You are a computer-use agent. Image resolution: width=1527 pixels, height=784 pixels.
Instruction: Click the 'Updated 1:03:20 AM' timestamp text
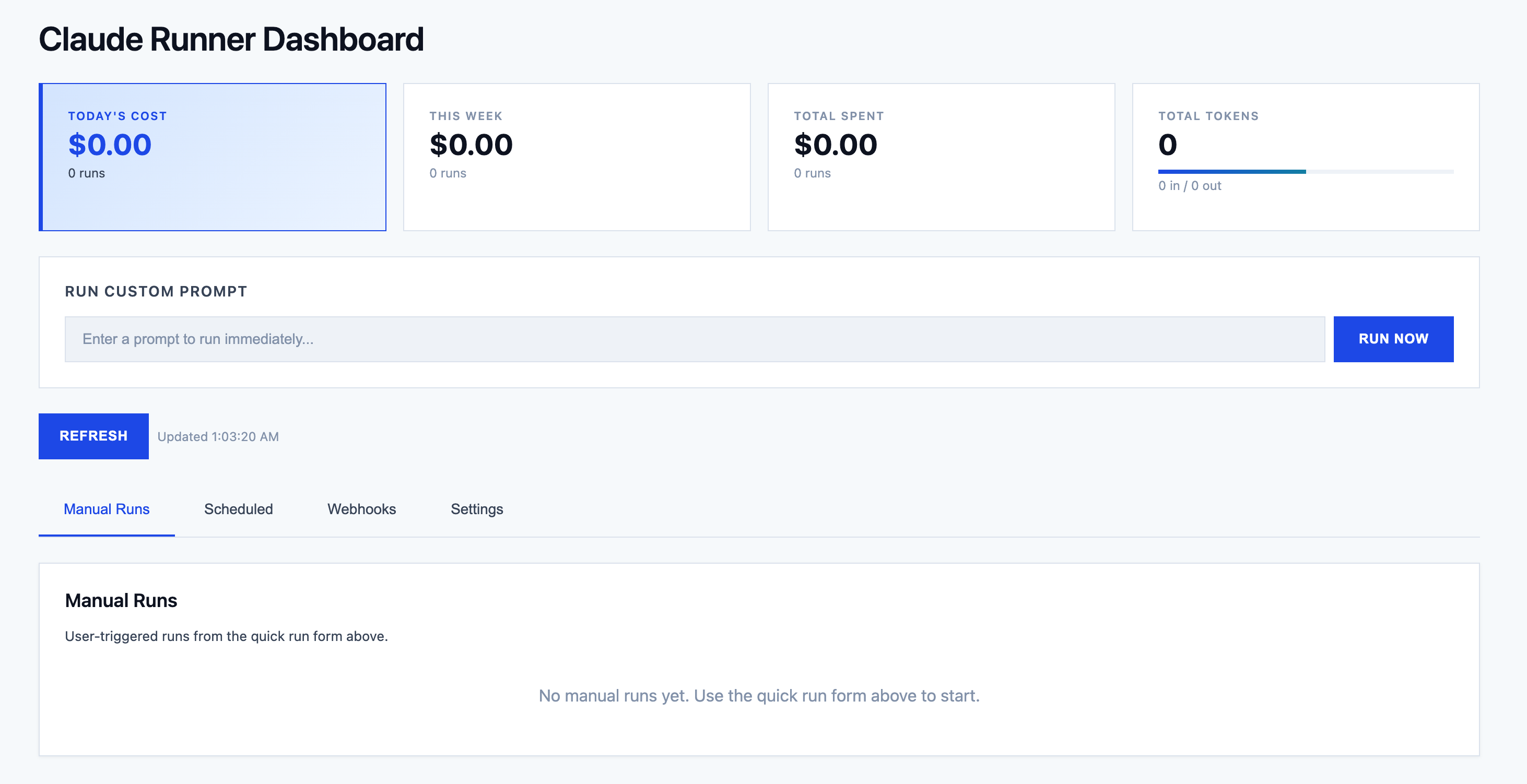(218, 436)
